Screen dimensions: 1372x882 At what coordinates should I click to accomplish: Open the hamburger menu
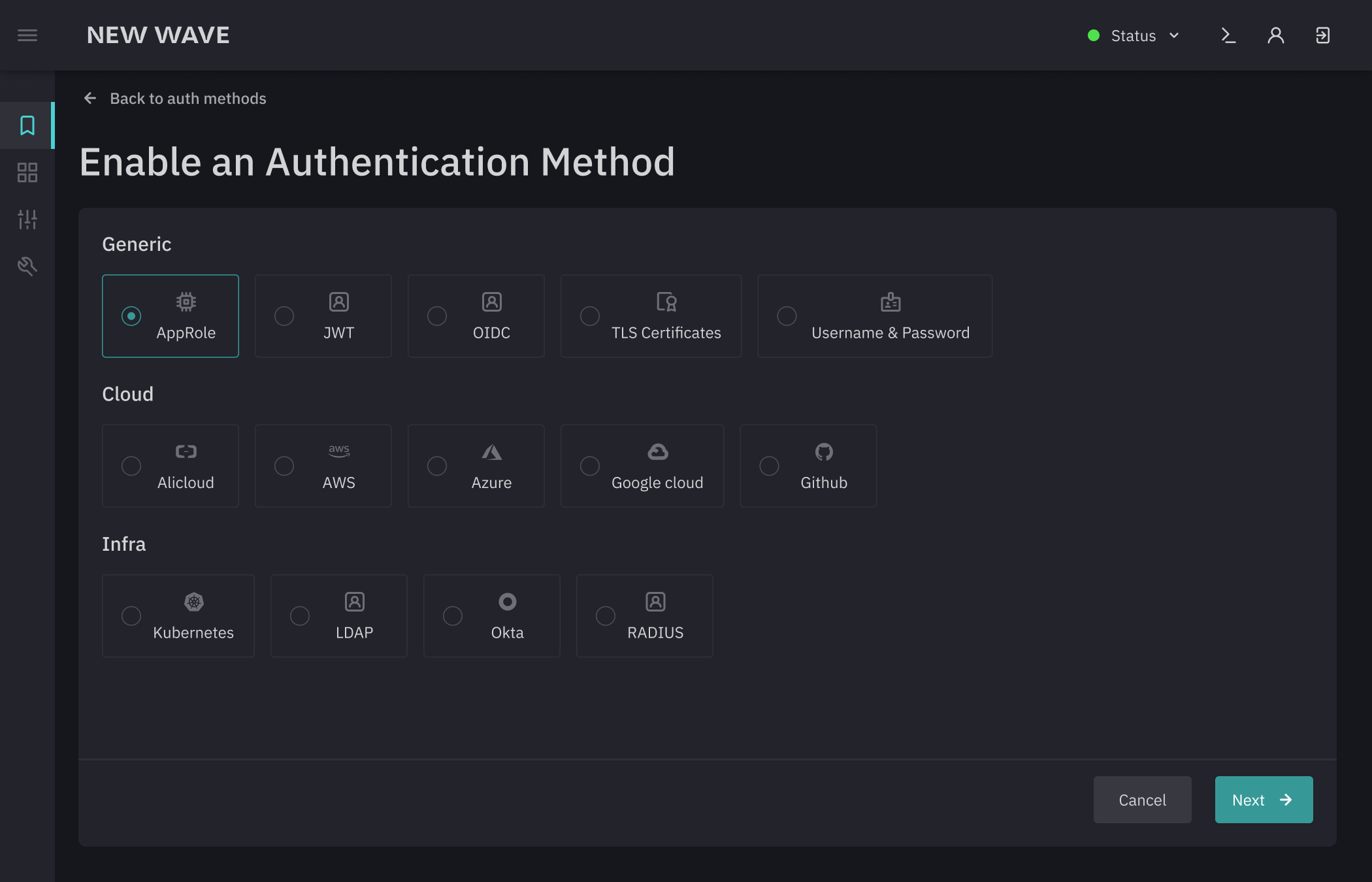pyautogui.click(x=27, y=35)
